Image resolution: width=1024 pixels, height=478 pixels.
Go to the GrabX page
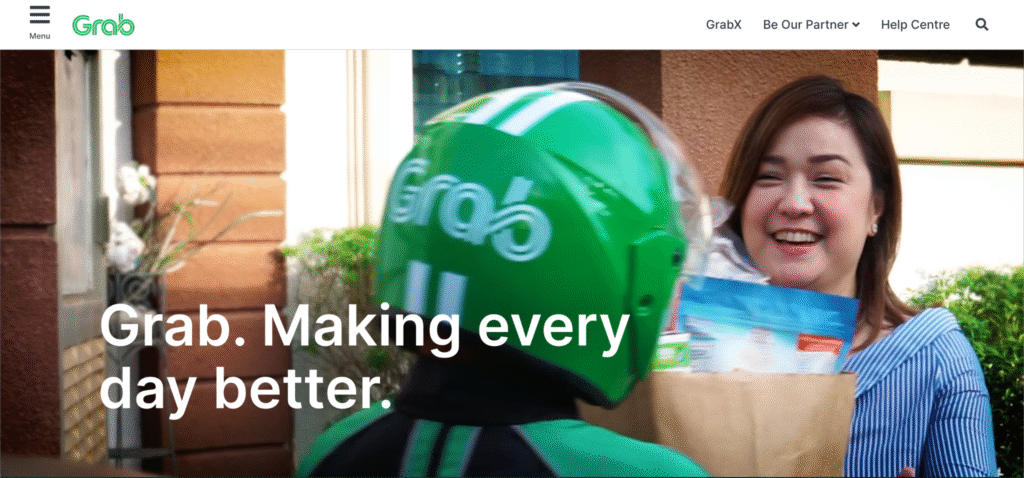pyautogui.click(x=724, y=25)
